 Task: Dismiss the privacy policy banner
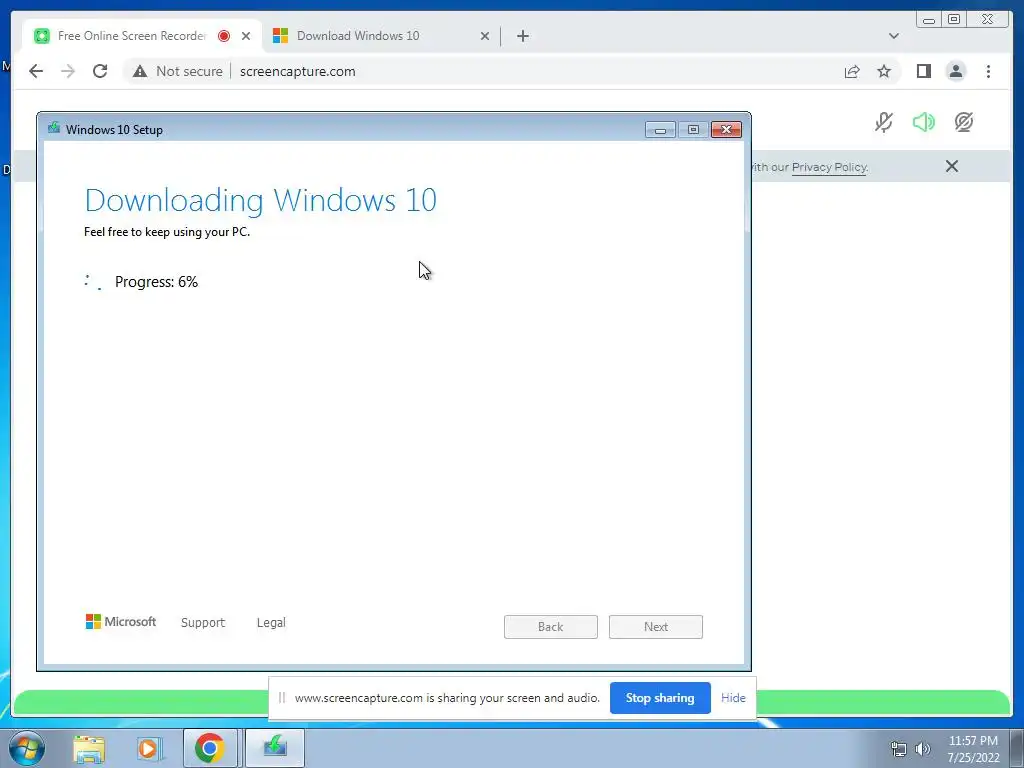pyautogui.click(x=952, y=167)
